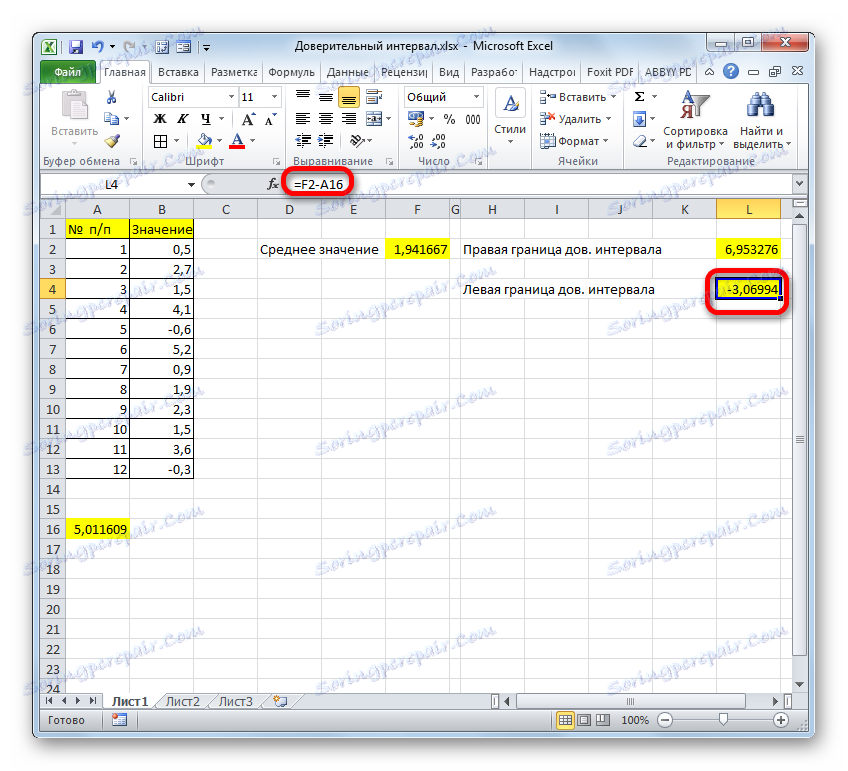Open the Файл tab
The image size is (848, 771).
pyautogui.click(x=68, y=72)
